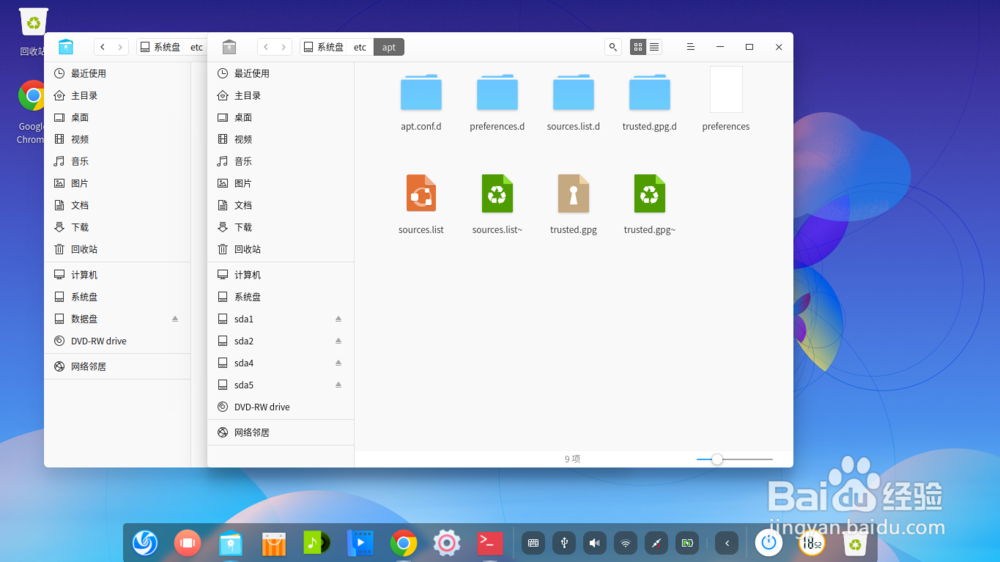Select the sources.list~ backup file
Screen dimensions: 1000x562
(x=497, y=193)
